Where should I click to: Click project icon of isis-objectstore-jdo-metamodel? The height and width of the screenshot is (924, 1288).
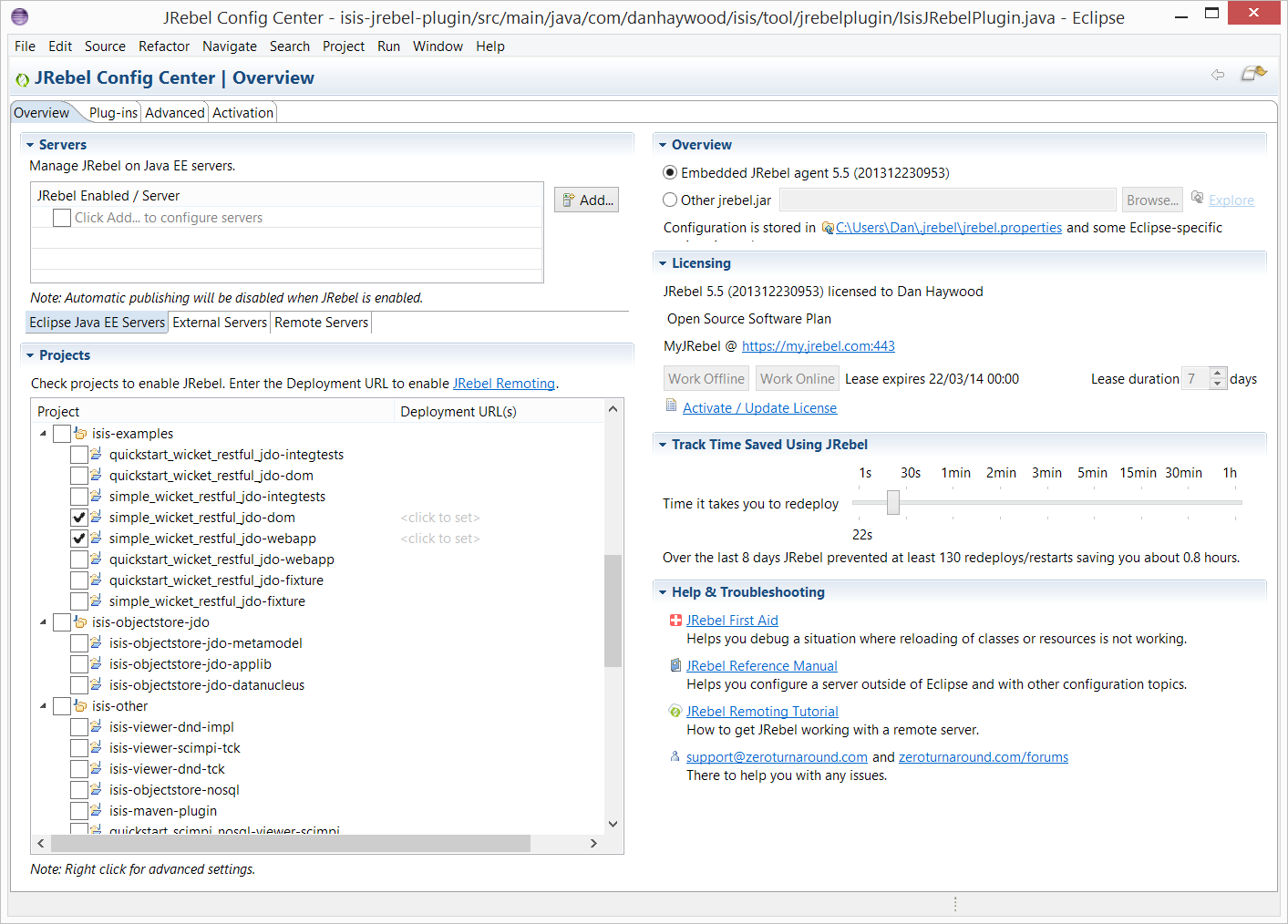pyautogui.click(x=97, y=642)
